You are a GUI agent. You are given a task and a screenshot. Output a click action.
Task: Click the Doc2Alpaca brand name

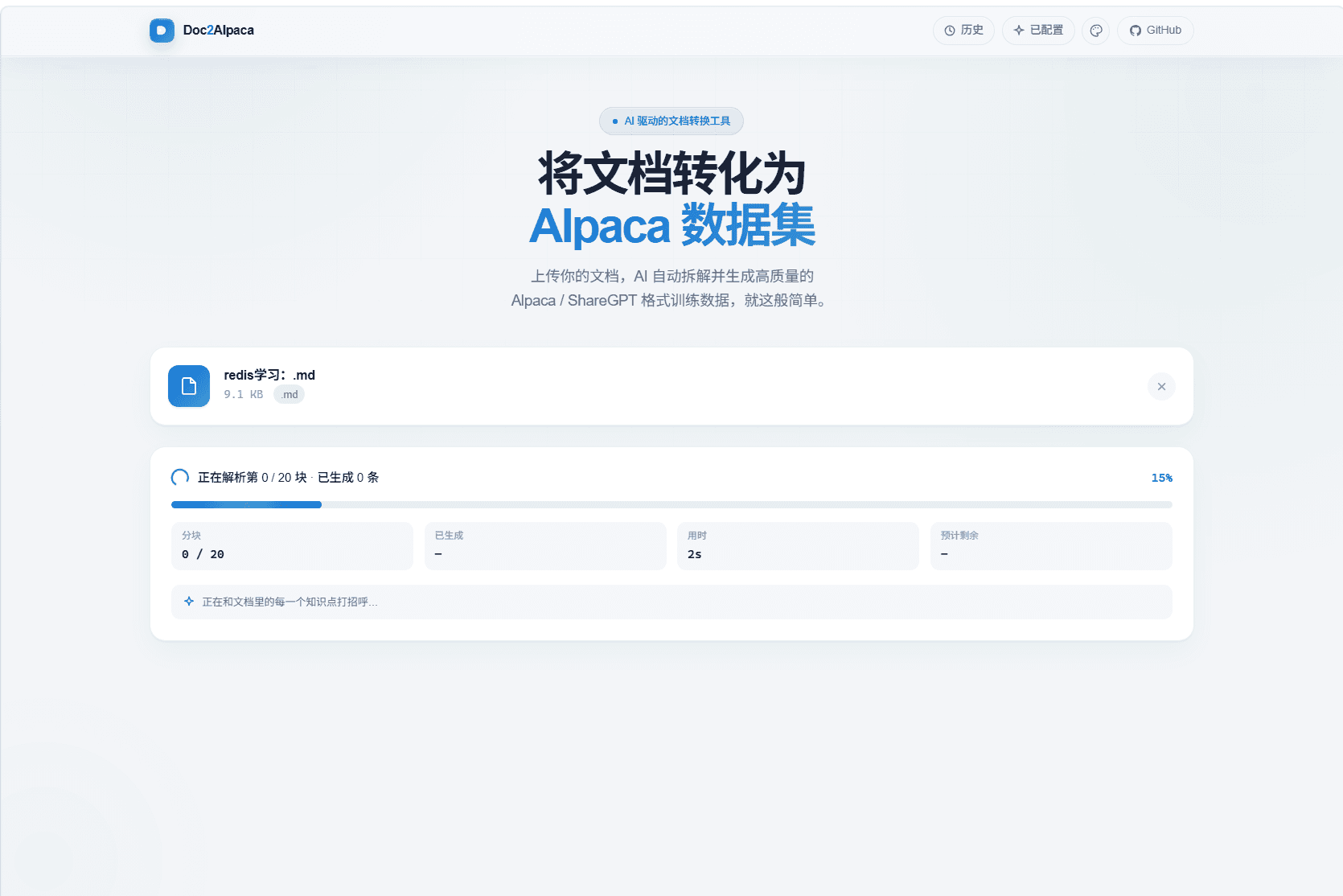pyautogui.click(x=218, y=31)
